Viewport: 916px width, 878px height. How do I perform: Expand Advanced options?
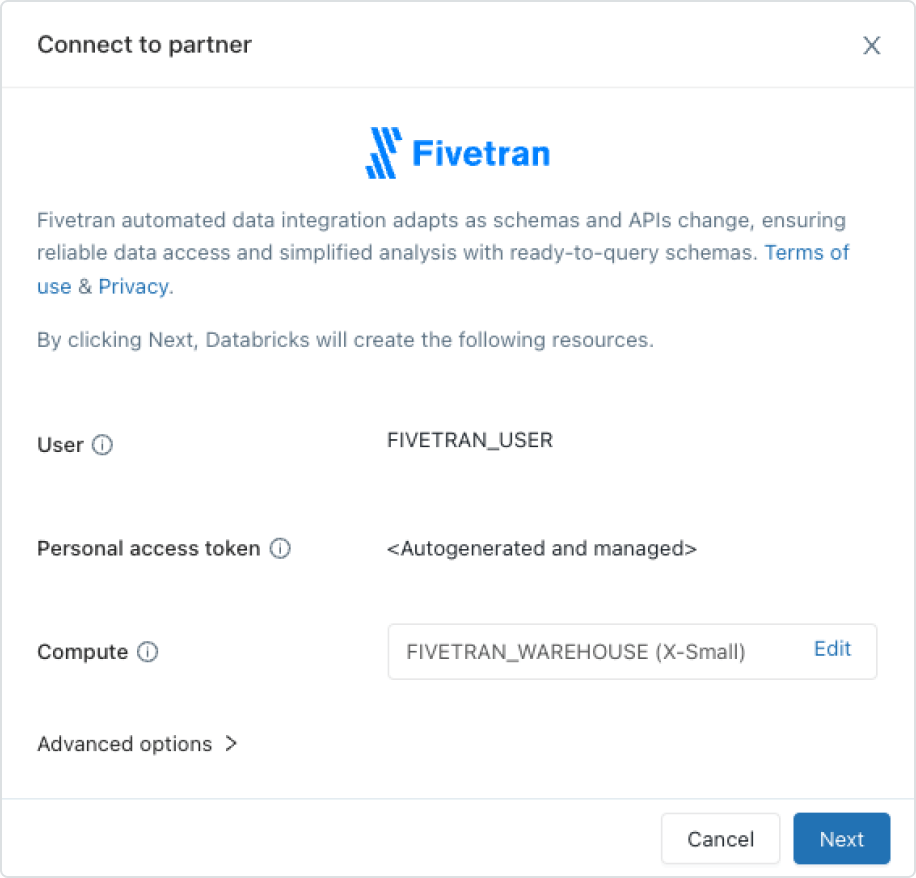tap(137, 744)
